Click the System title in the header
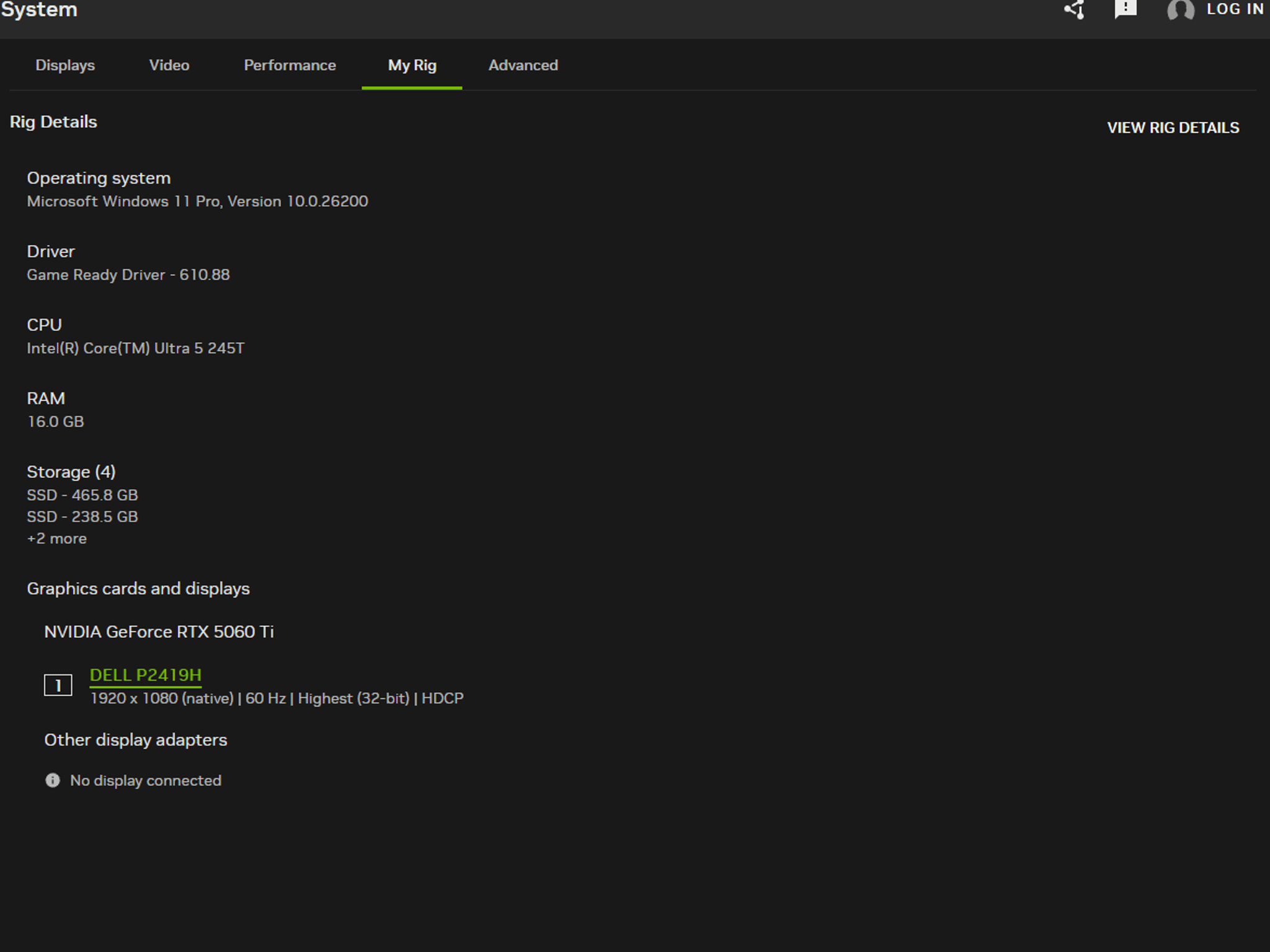1270x952 pixels. click(39, 9)
